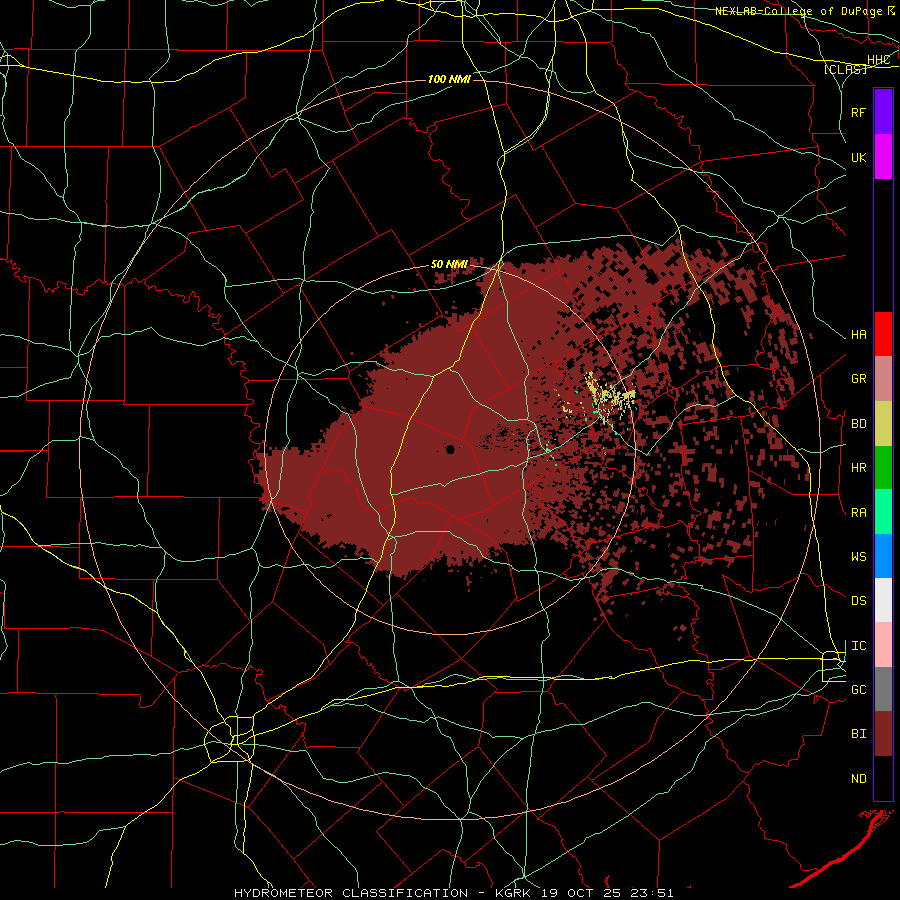Click the "[CLAS]" units label

click(845, 69)
